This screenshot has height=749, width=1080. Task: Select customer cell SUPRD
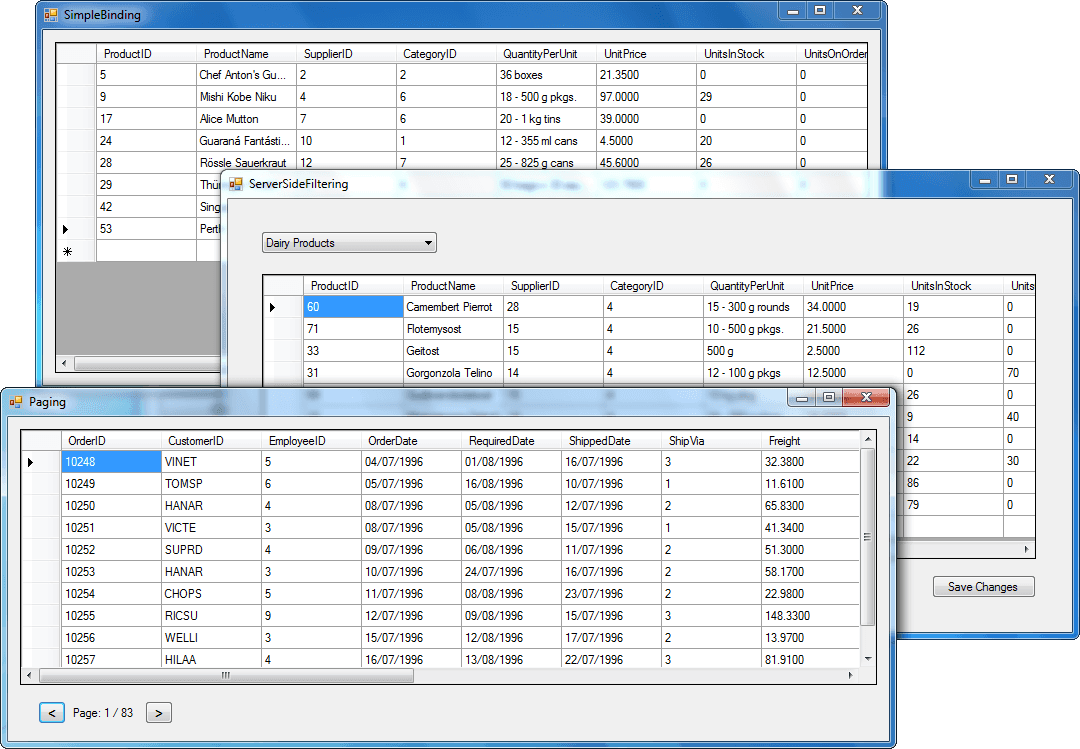[x=211, y=550]
